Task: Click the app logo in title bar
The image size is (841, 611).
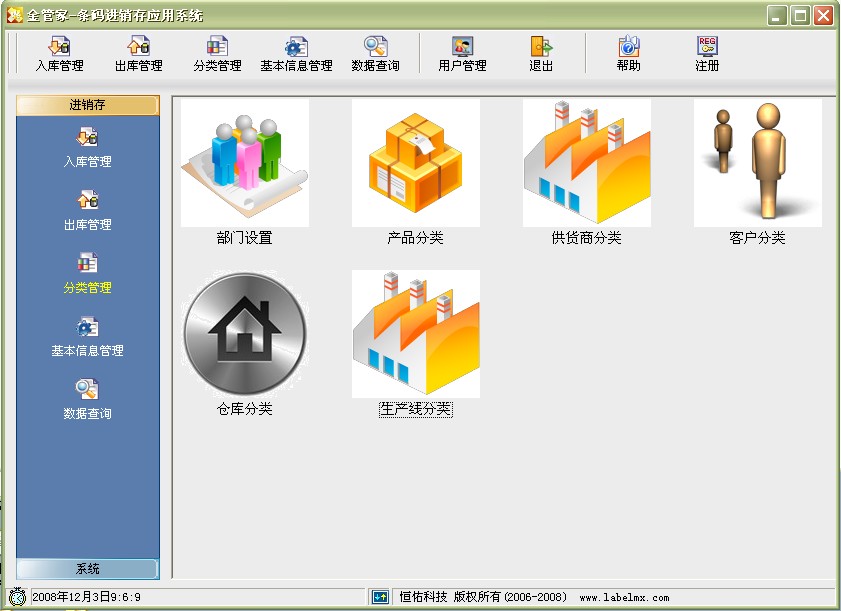Action: coord(14,15)
